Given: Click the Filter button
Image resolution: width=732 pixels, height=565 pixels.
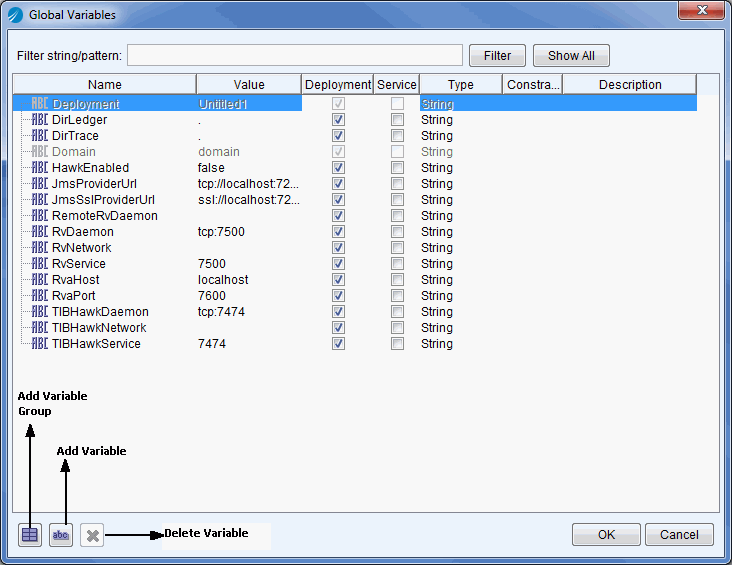Looking at the screenshot, I should [x=497, y=56].
